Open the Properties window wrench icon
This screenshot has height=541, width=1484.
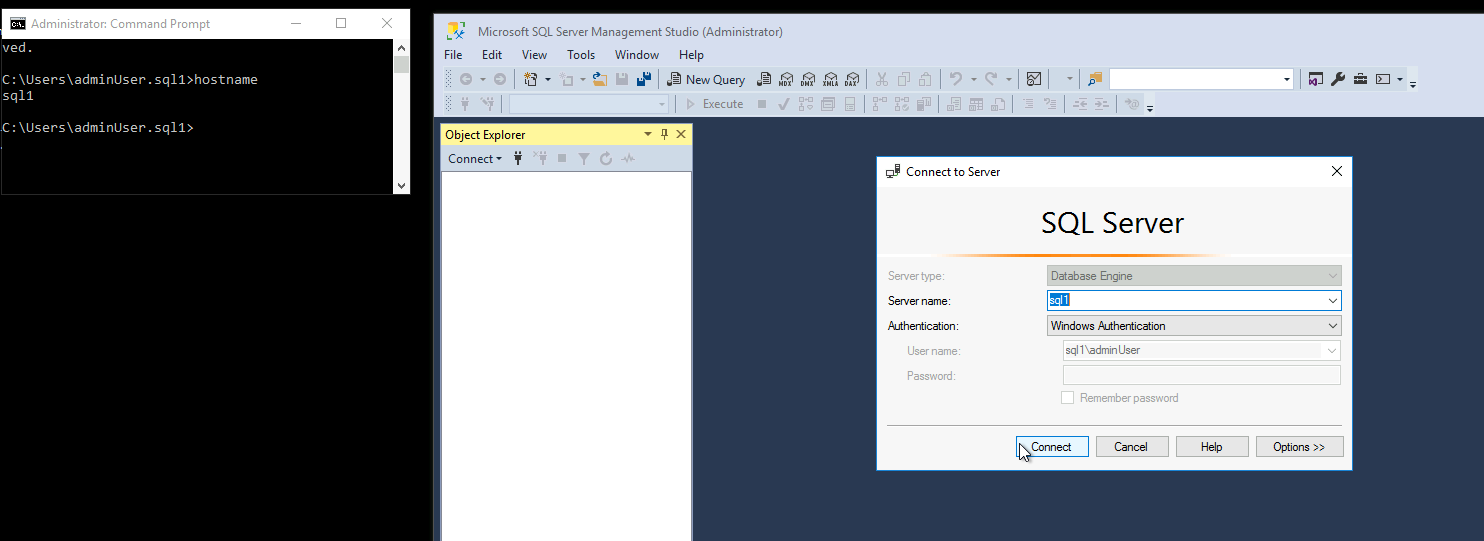click(1338, 79)
